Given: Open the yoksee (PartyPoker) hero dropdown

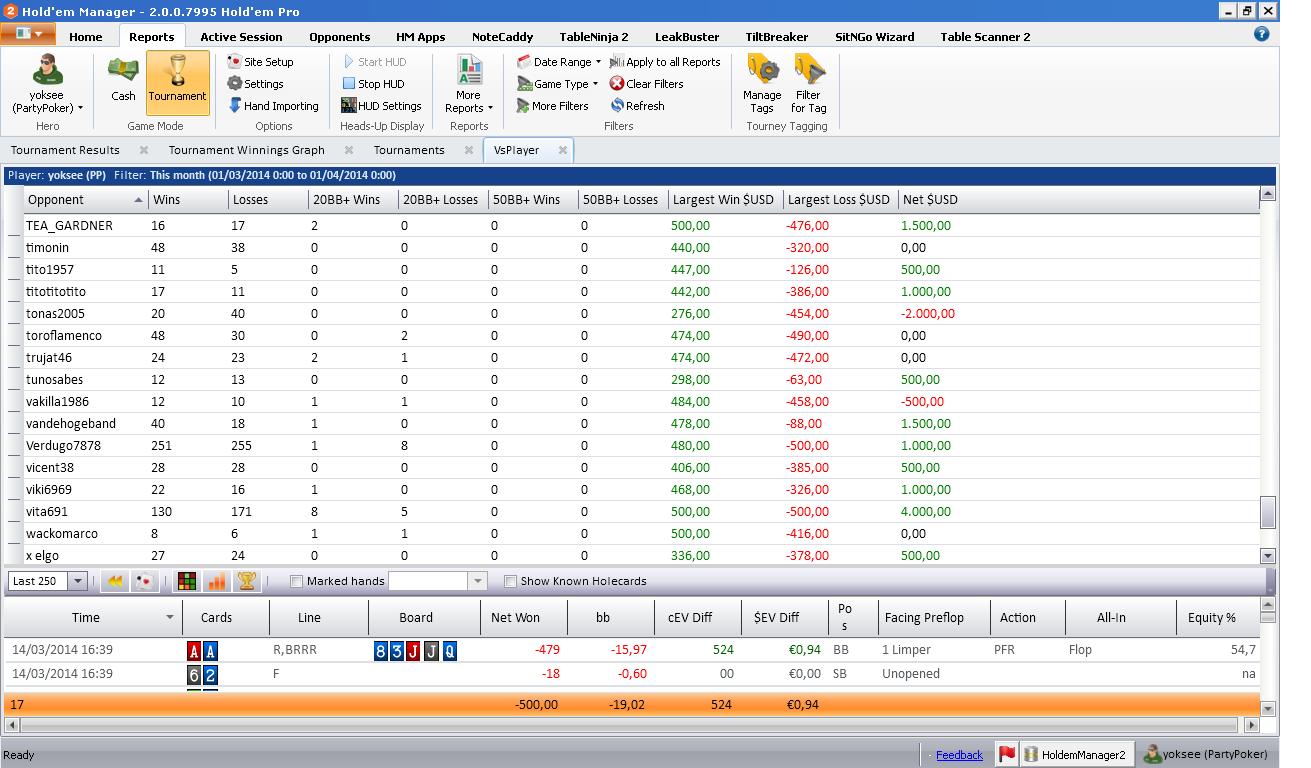Looking at the screenshot, I should point(47,84).
